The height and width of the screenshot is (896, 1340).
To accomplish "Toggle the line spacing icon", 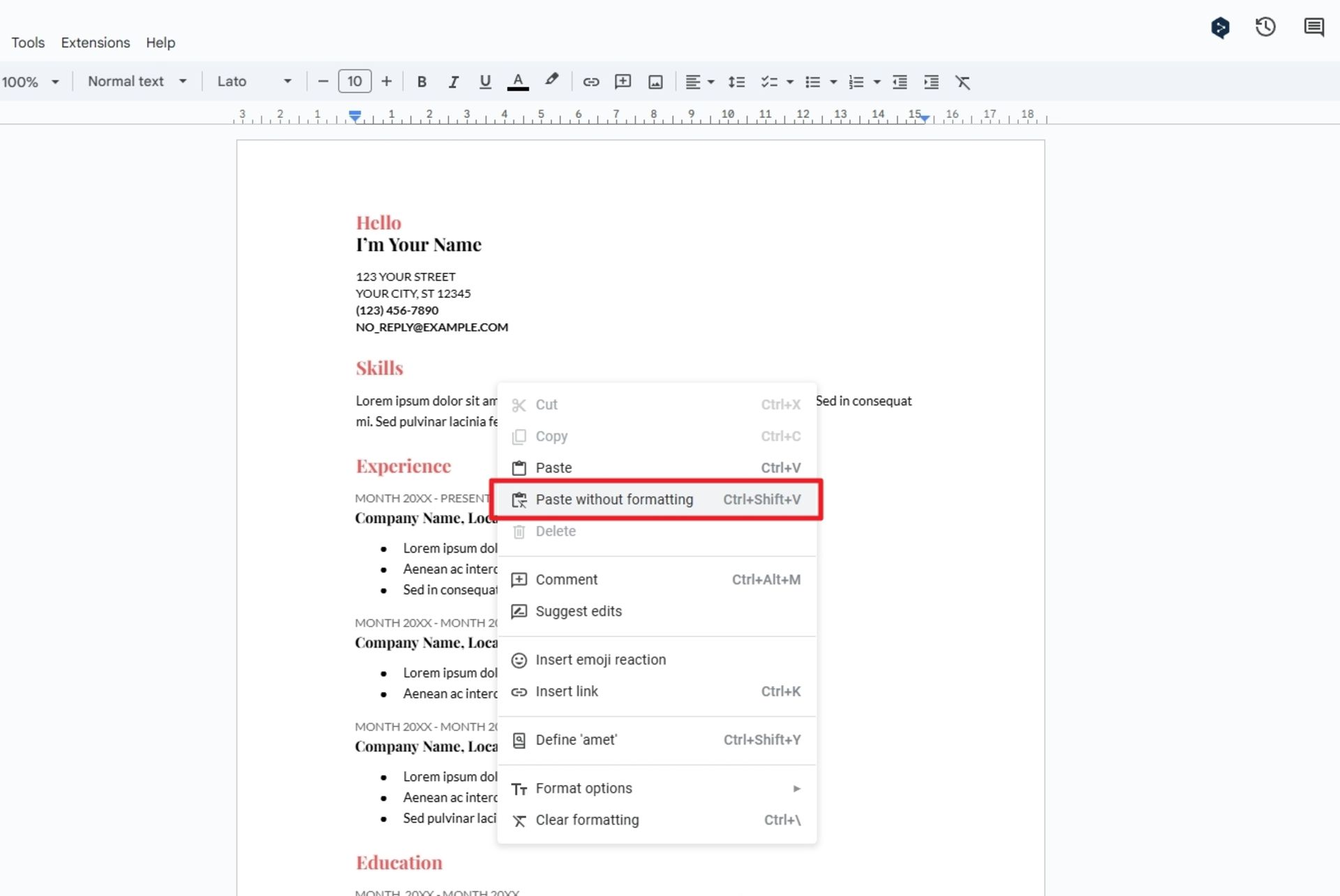I will click(737, 81).
